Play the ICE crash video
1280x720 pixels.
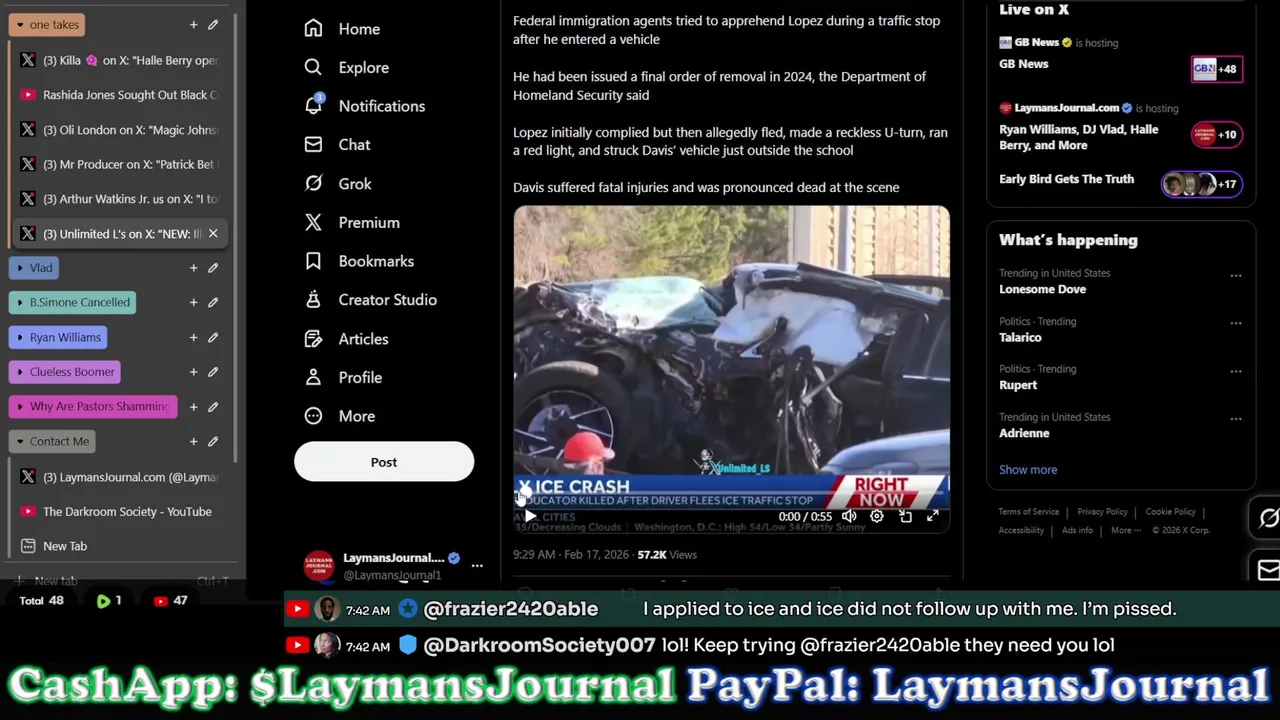click(x=530, y=516)
